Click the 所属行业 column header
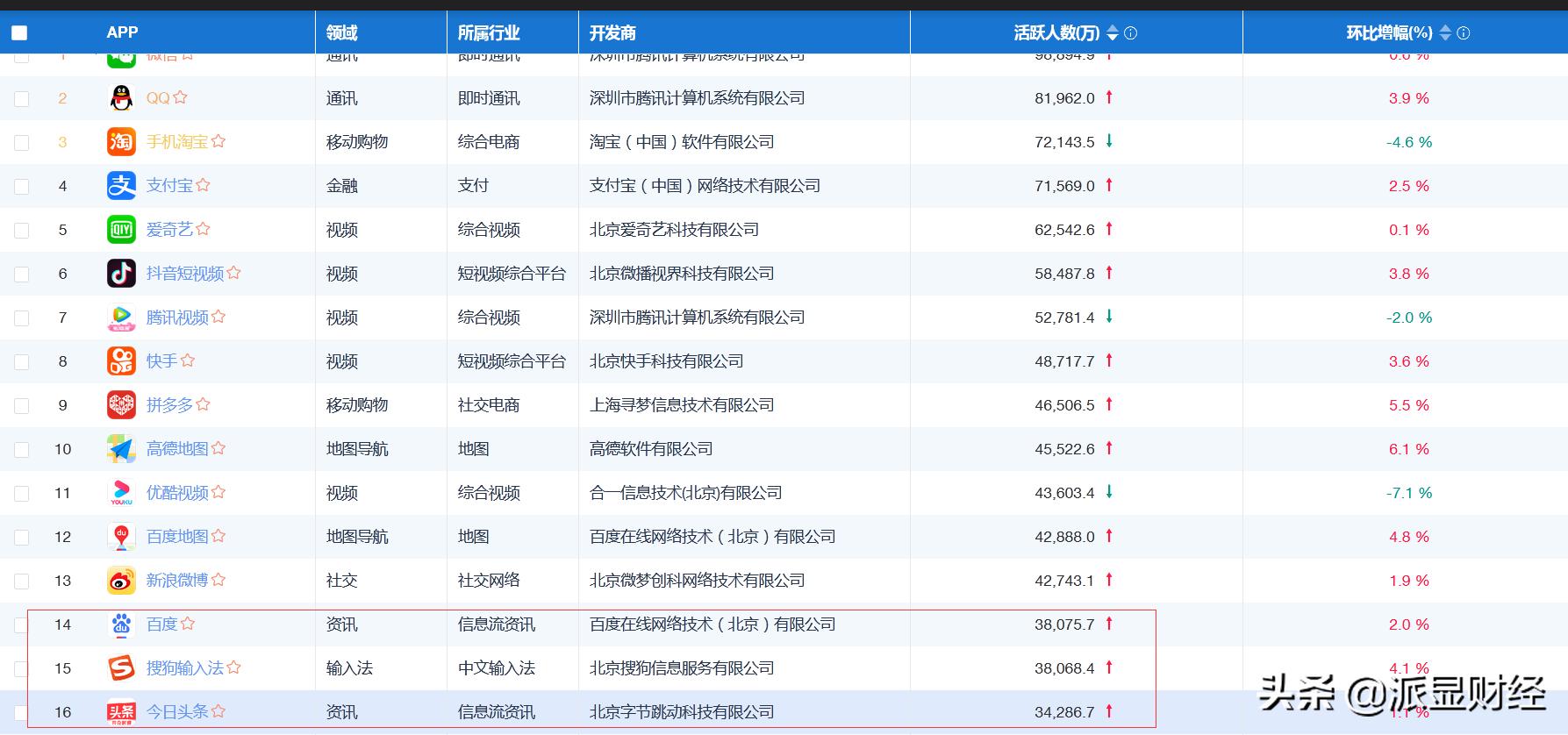This screenshot has height=735, width=1568. tap(489, 32)
